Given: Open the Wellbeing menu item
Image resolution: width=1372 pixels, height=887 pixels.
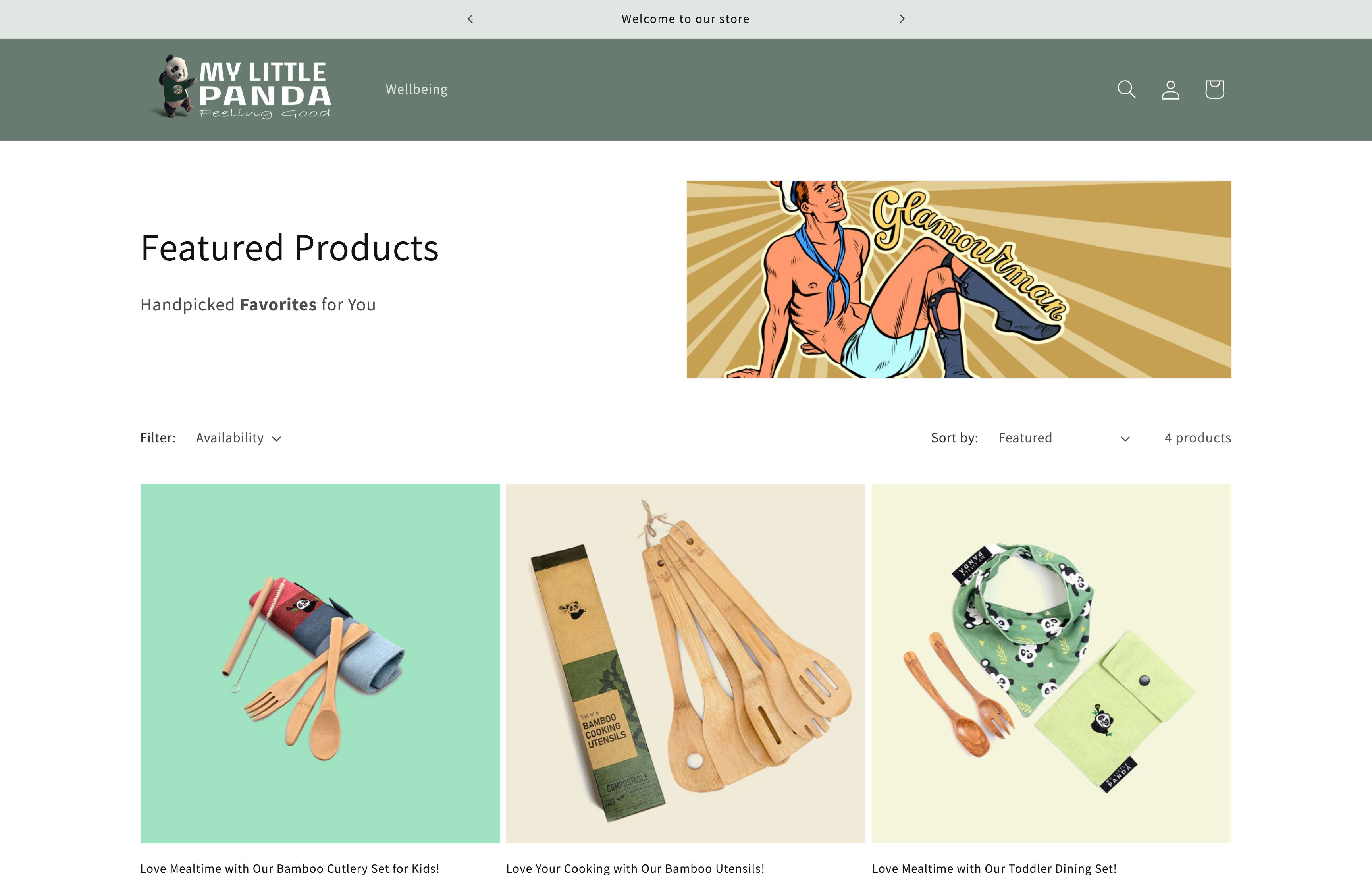Looking at the screenshot, I should click(x=417, y=89).
